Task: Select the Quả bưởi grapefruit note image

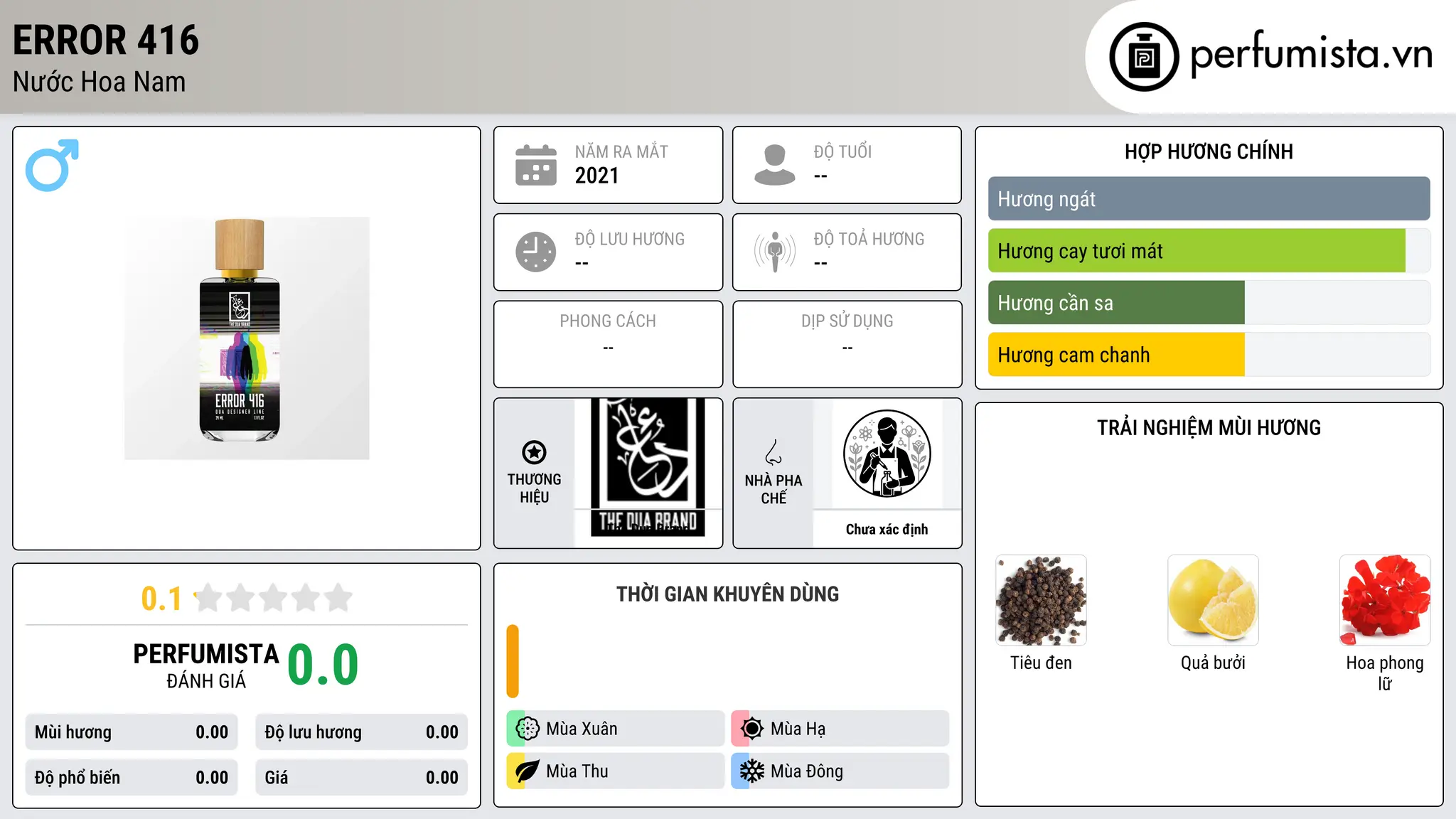Action: point(1213,600)
